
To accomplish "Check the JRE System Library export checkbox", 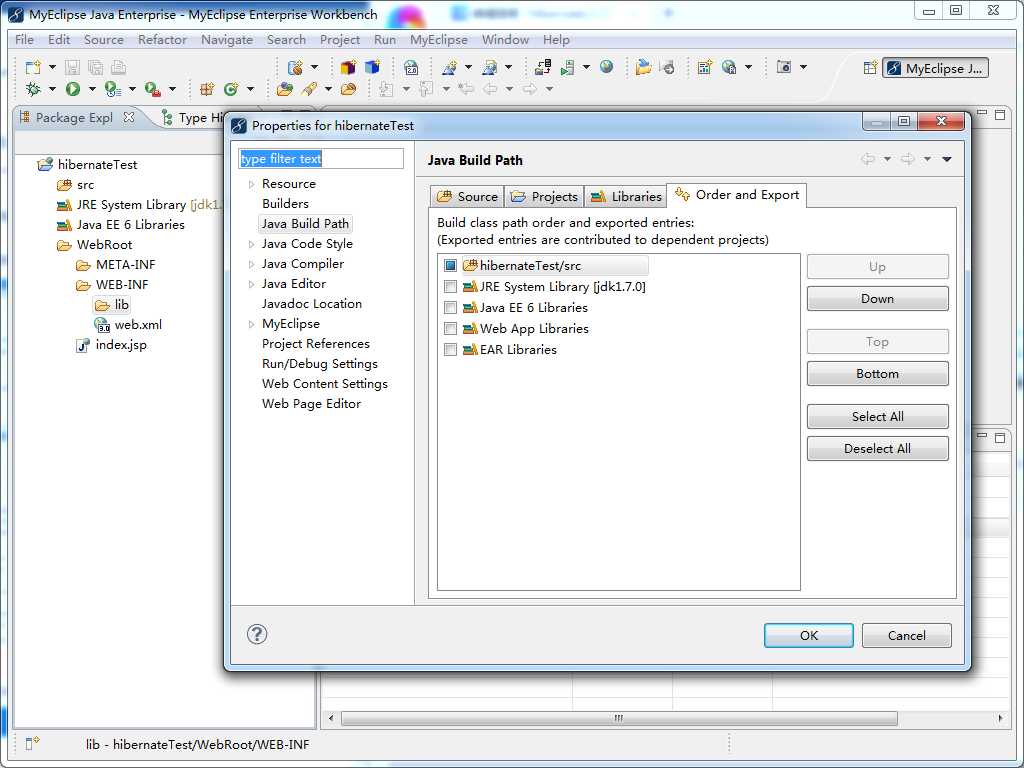I will [450, 287].
